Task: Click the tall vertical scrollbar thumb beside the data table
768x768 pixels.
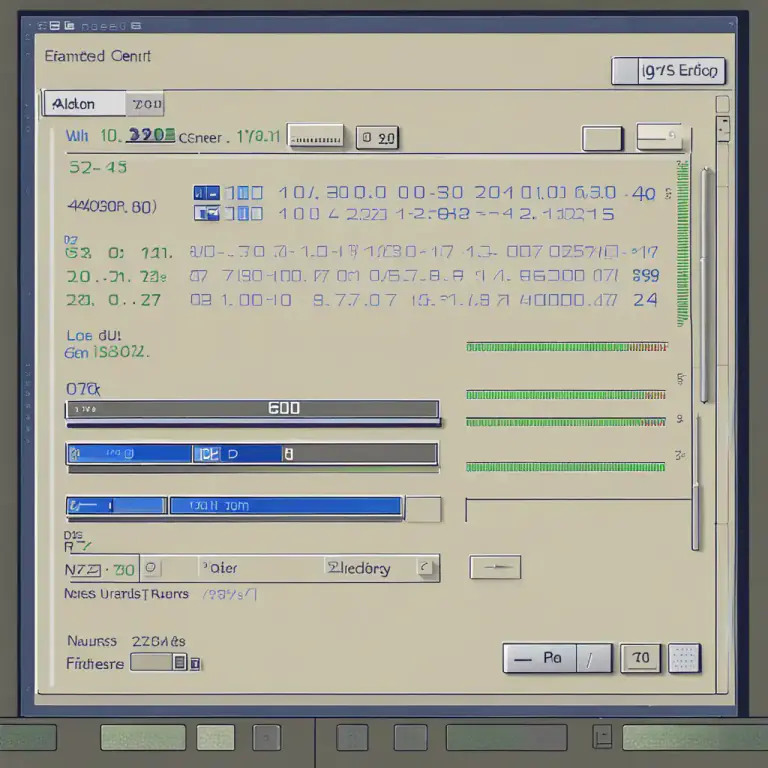Action: (705, 285)
